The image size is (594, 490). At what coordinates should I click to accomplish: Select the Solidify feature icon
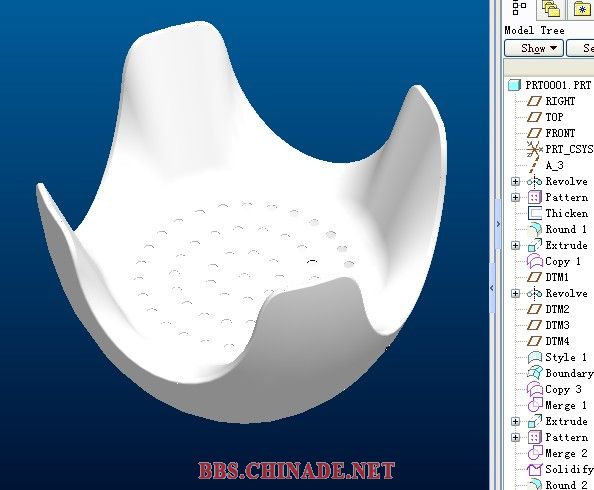coord(535,469)
